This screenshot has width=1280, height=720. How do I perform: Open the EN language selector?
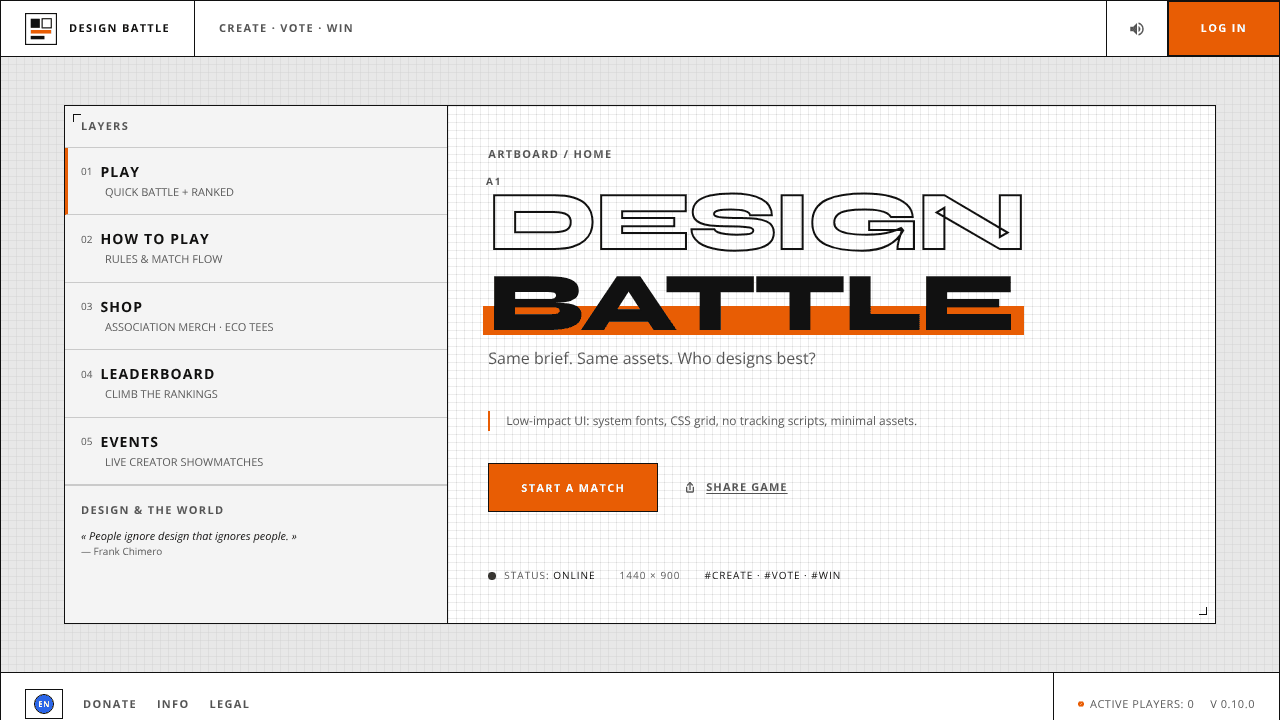[x=44, y=704]
